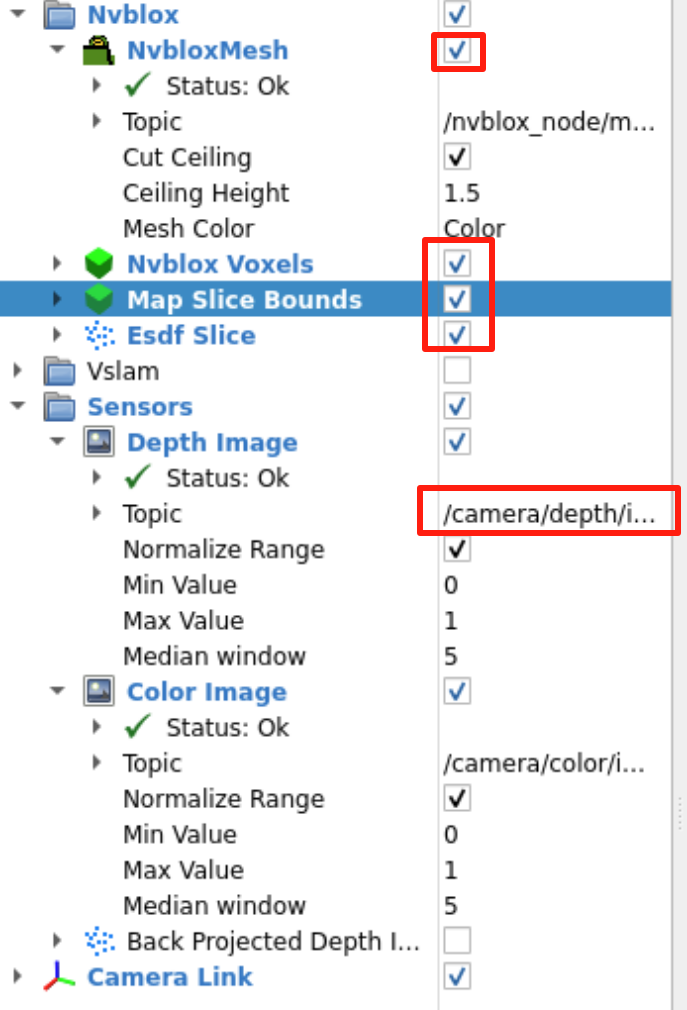The height and width of the screenshot is (1010, 687).
Task: Enable Back Projected Depth display checkbox
Action: pos(457,941)
